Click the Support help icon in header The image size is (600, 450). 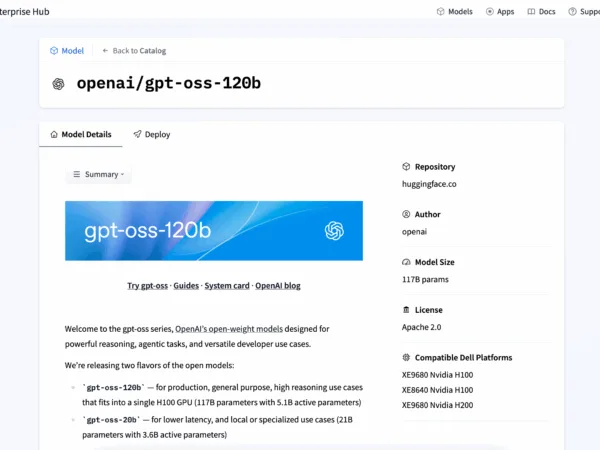(572, 11)
